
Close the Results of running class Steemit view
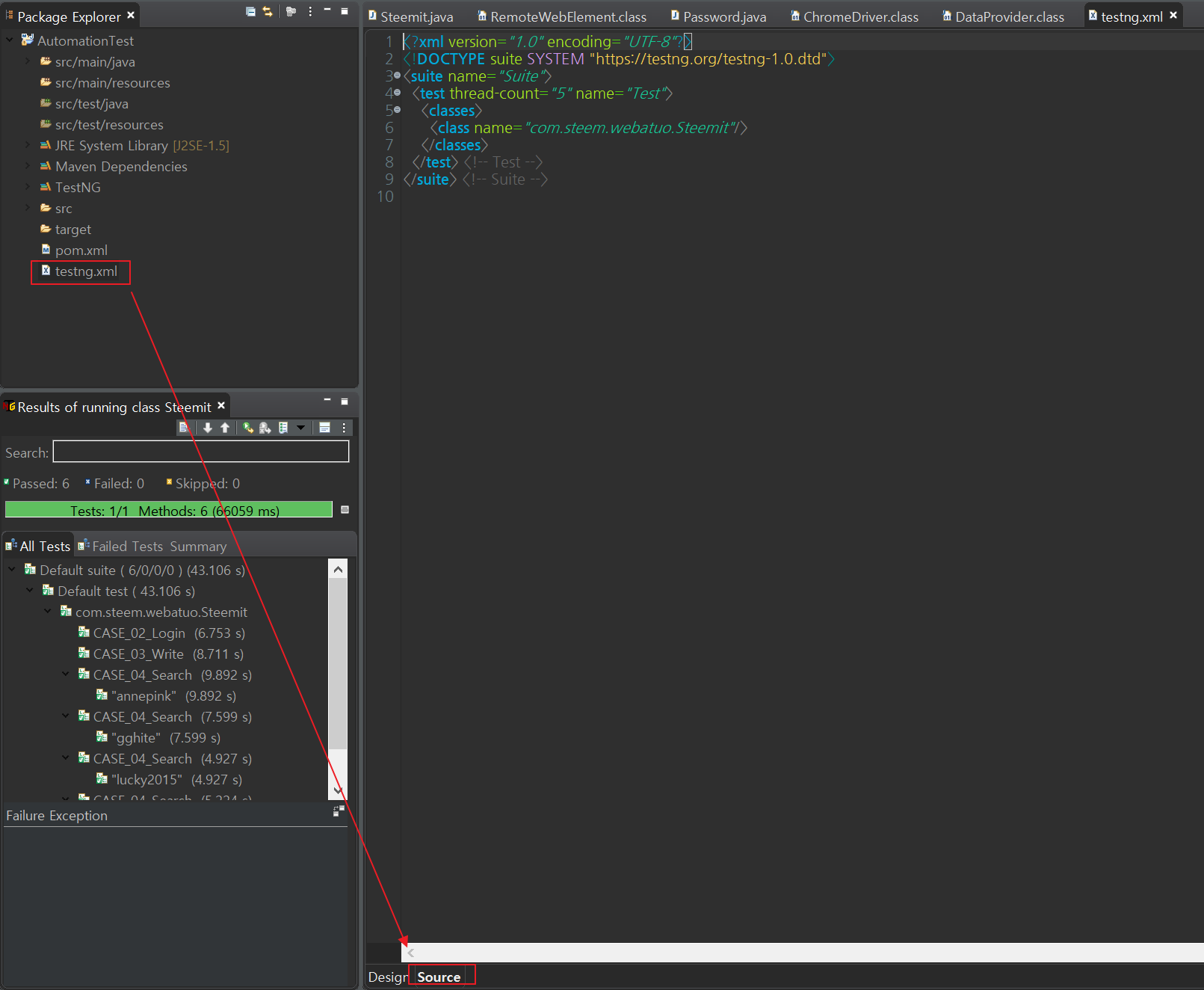221,405
